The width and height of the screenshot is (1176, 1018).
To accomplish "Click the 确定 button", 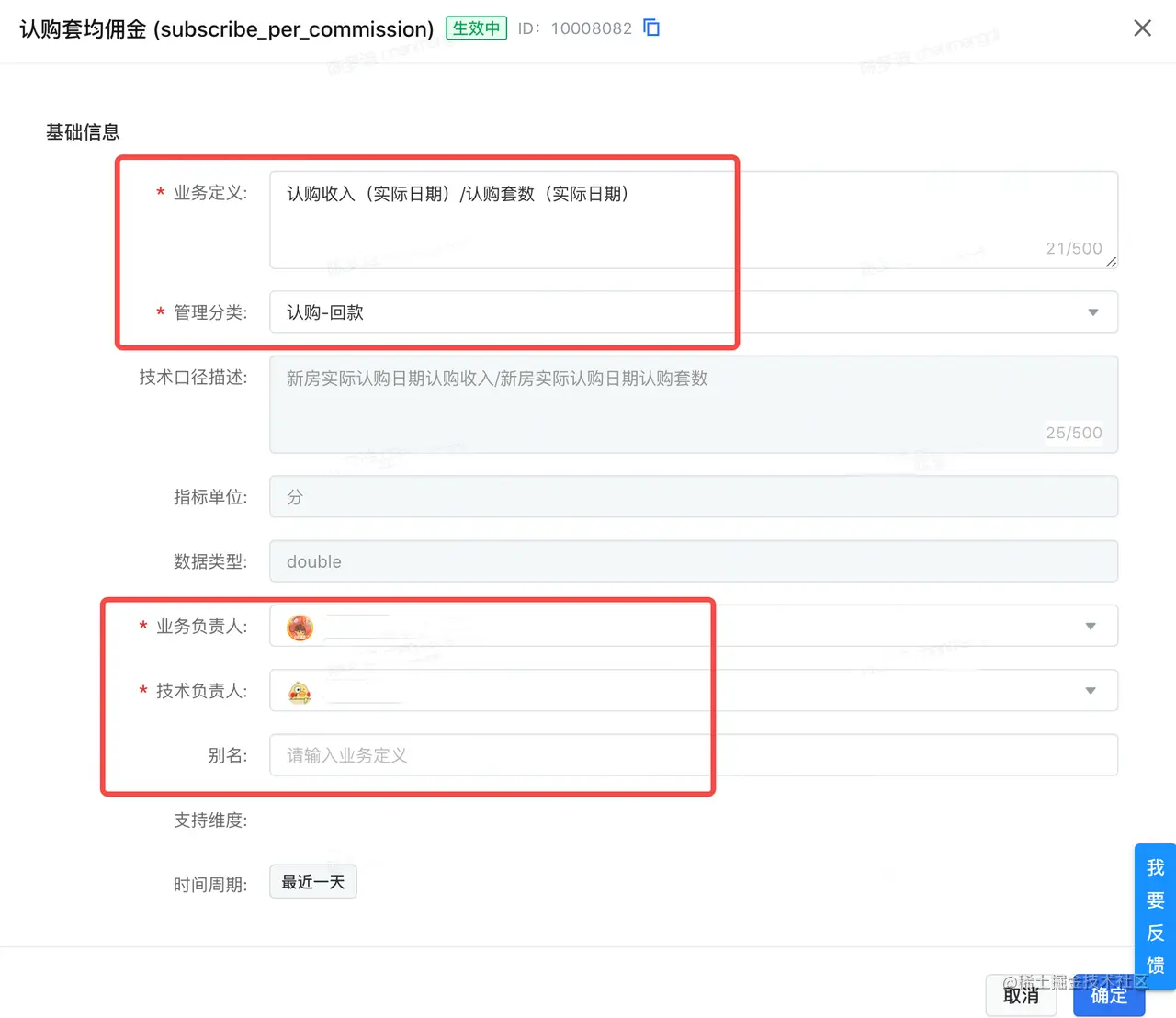I will click(1109, 995).
